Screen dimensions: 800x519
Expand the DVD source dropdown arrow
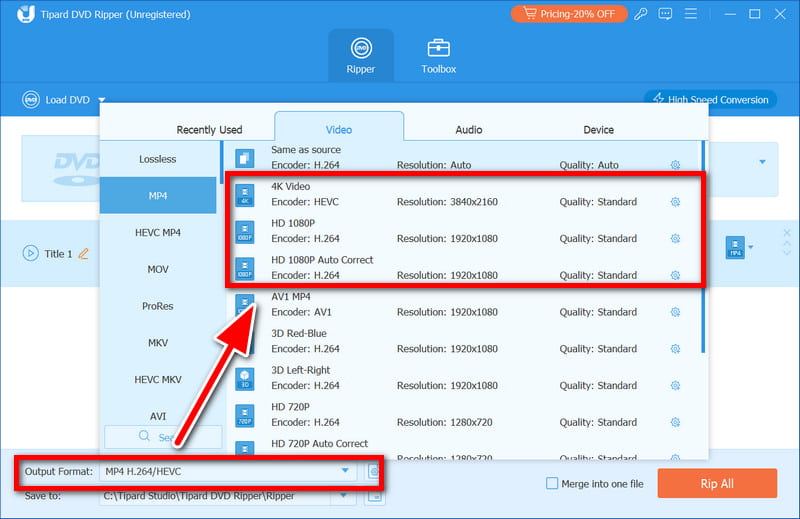pyautogui.click(x=762, y=162)
